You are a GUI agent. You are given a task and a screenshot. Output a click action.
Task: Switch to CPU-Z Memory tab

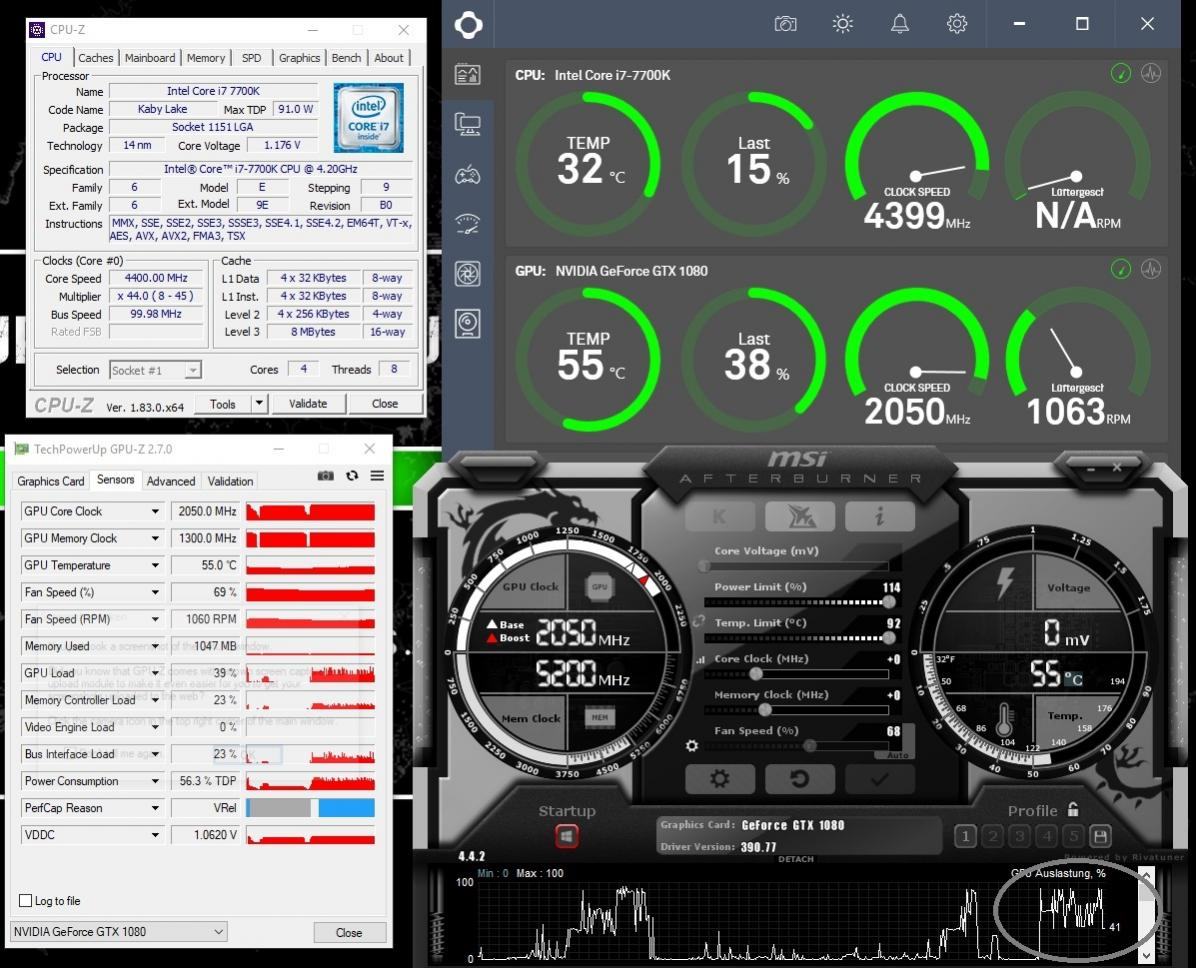(x=205, y=58)
